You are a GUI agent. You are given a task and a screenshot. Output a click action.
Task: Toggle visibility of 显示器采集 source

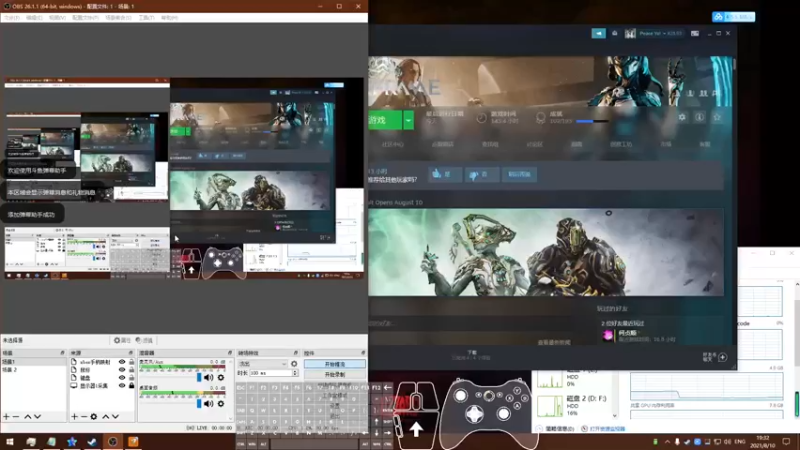click(x=122, y=386)
